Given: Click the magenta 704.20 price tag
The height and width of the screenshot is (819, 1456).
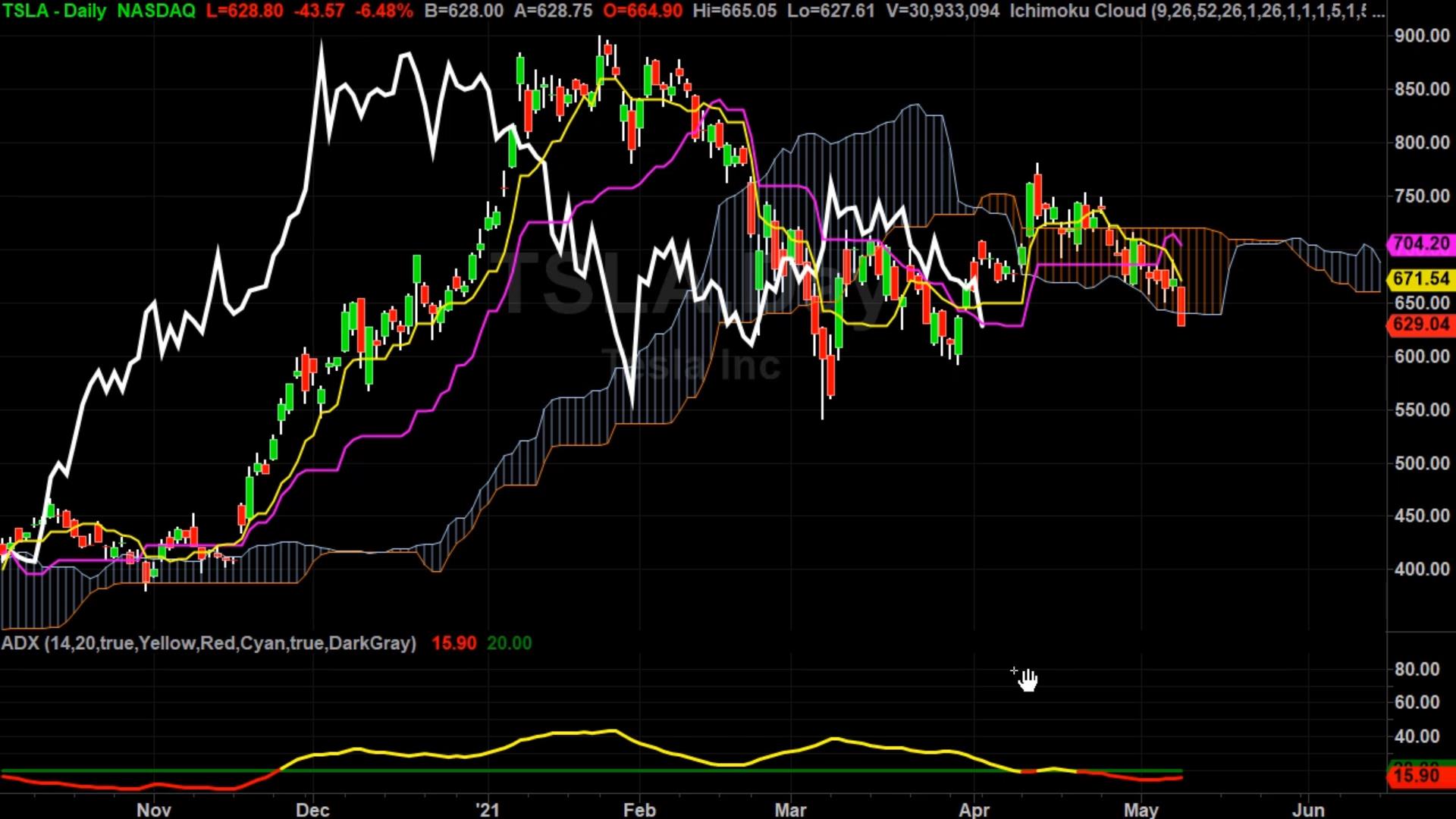Looking at the screenshot, I should coord(1420,243).
